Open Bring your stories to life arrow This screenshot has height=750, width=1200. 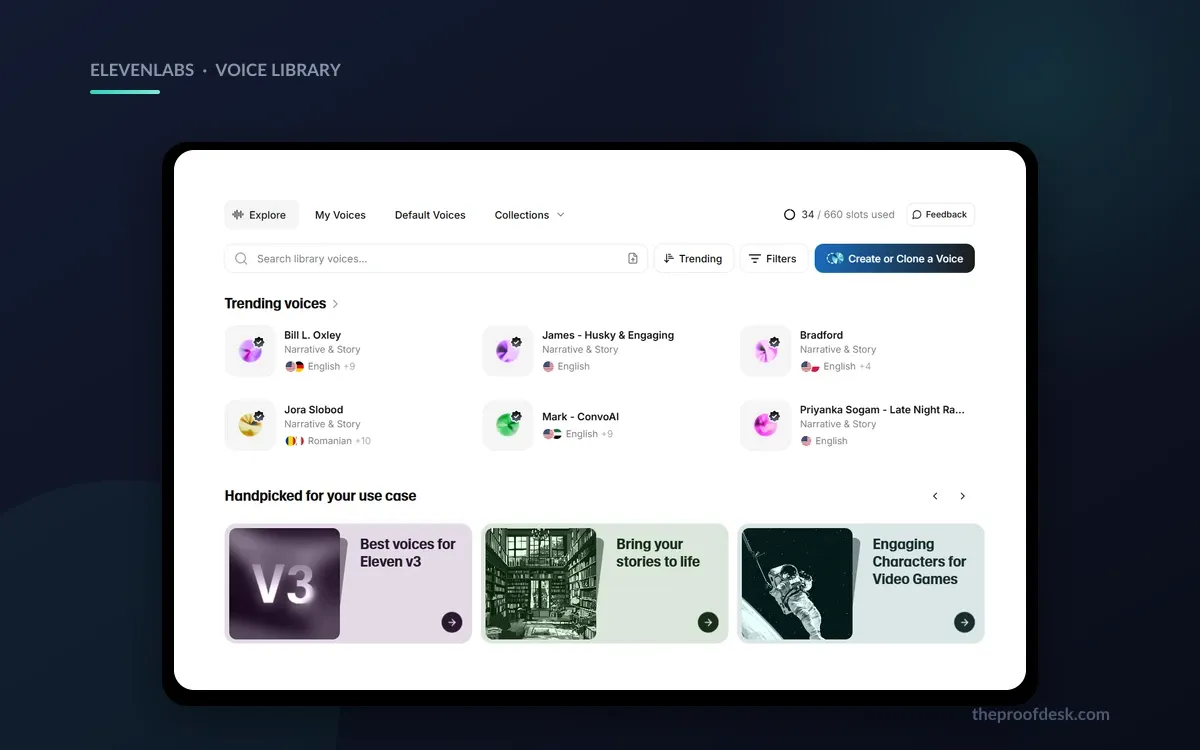[708, 622]
